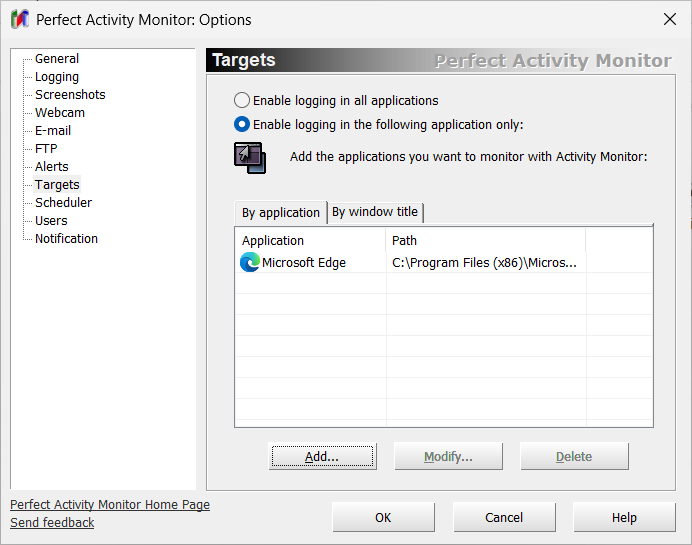This screenshot has height=545, width=692.
Task: Click the Add... button
Action: tap(322, 457)
